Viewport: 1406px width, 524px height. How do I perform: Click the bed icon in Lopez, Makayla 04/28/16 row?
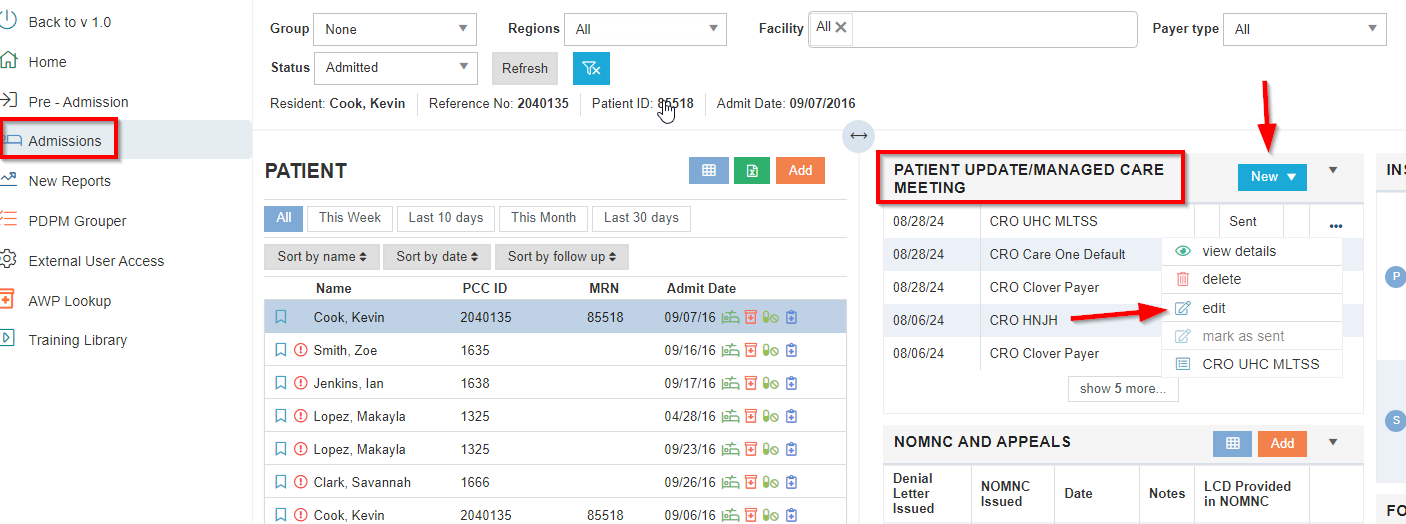731,417
